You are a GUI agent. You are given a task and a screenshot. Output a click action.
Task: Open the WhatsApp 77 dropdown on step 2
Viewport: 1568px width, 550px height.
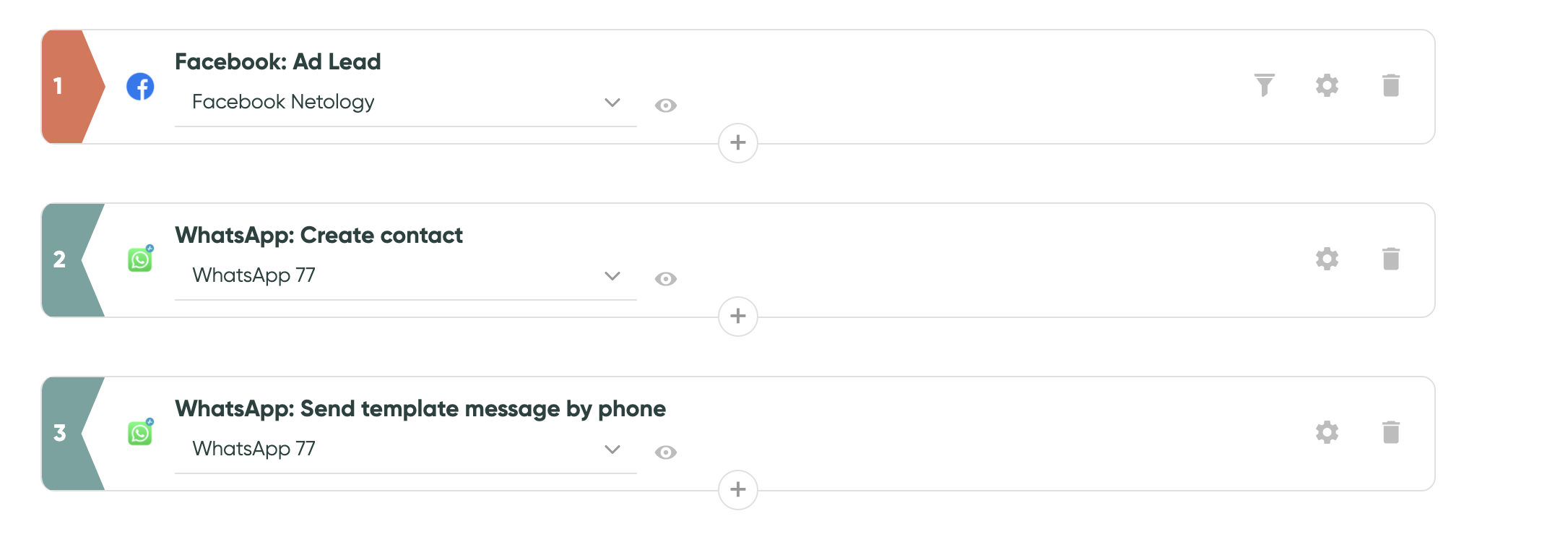coord(612,276)
